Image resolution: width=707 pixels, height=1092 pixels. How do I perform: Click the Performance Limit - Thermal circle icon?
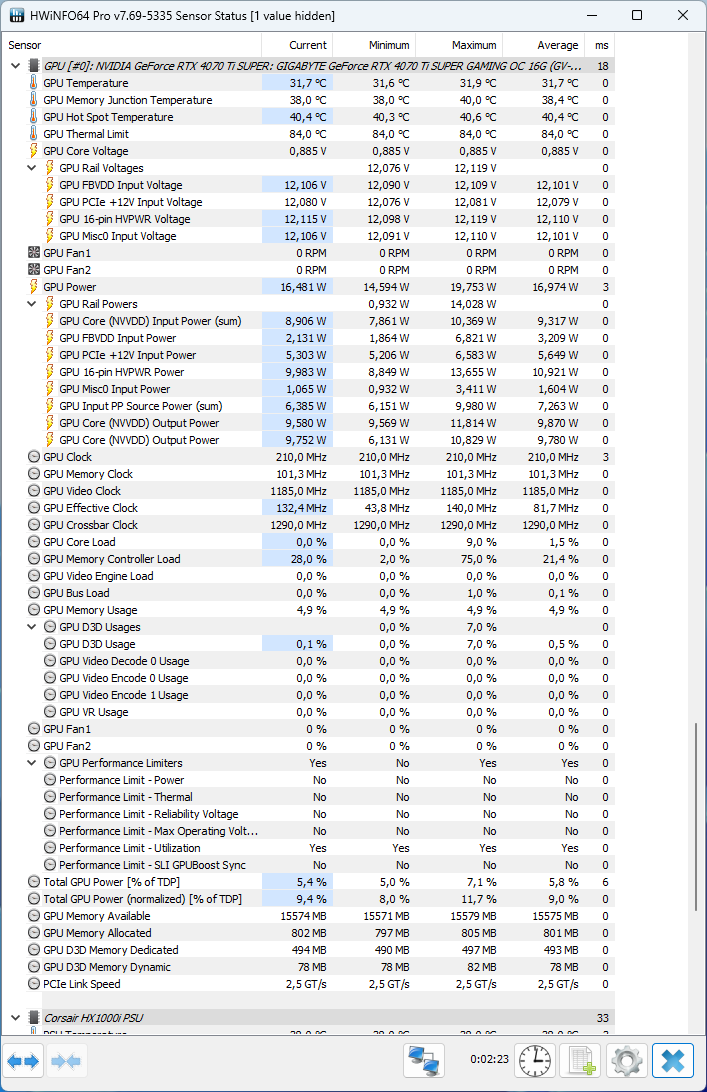49,797
